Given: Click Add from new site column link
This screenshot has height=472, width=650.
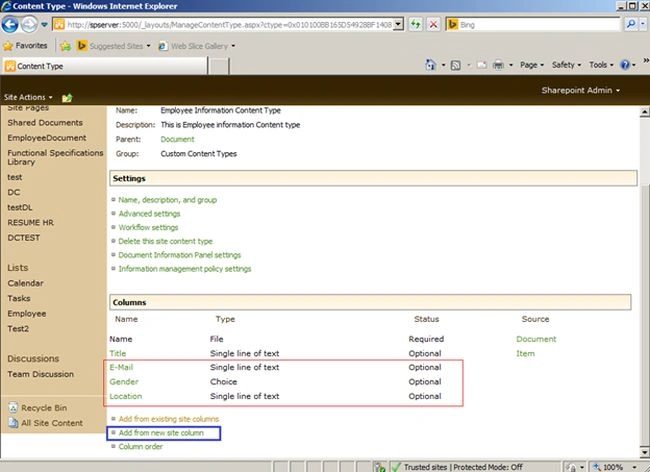Looking at the screenshot, I should click(161, 433).
